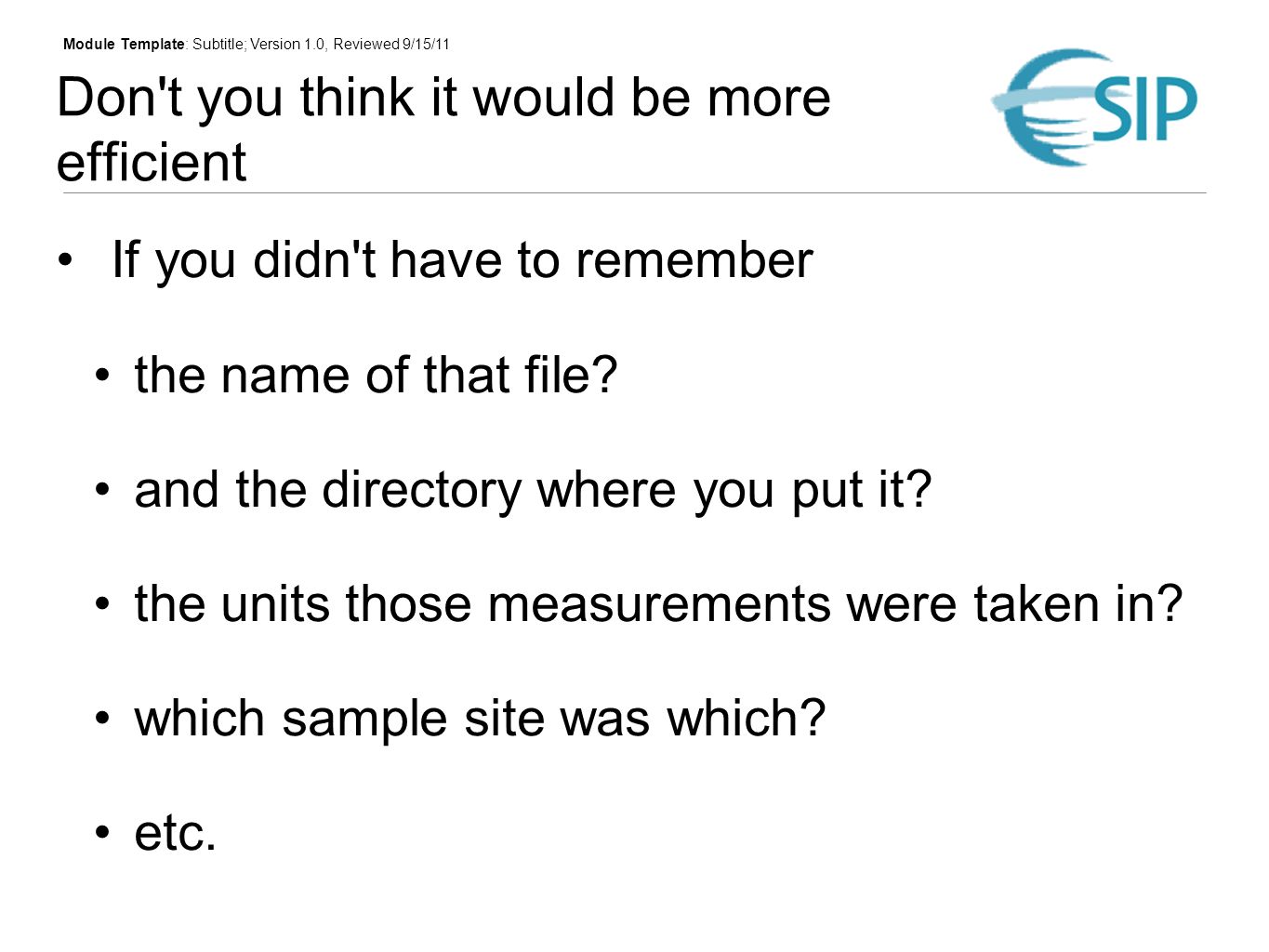1269x952 pixels.
Task: Click the "Module Template" header text
Action: click(124, 44)
